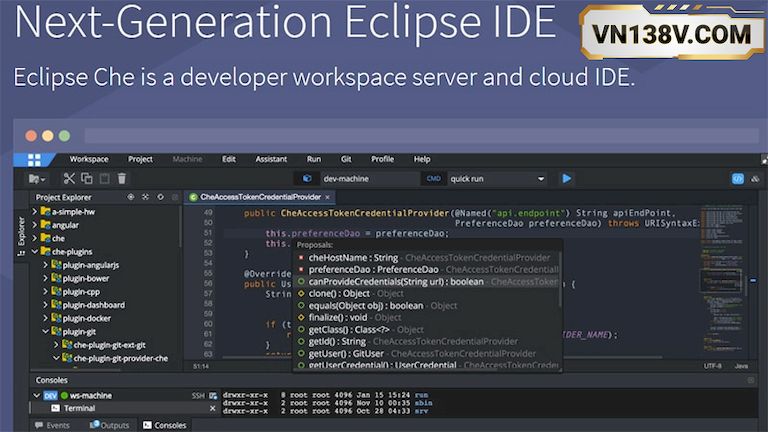Expand the plugin-angularjs folder
Viewport: 768px width, 432px height.
click(x=46, y=264)
